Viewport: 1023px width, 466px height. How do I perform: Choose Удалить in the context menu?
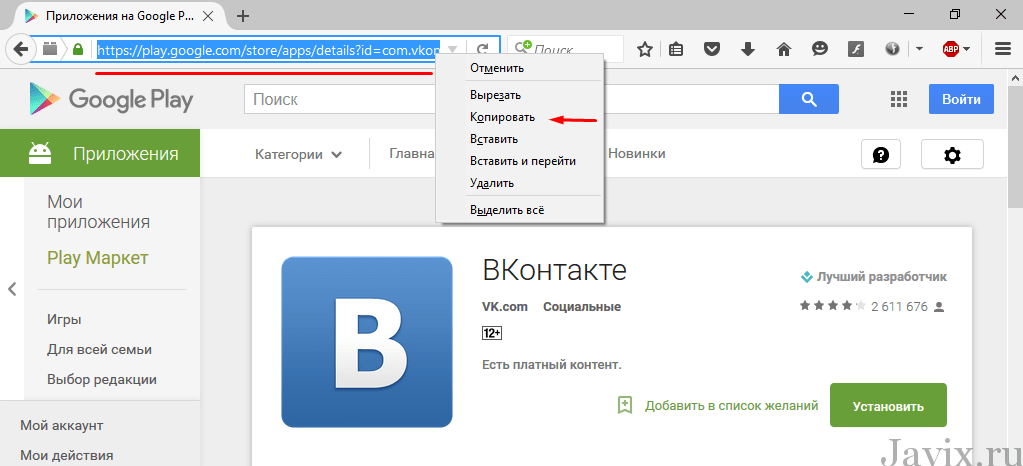pos(520,183)
